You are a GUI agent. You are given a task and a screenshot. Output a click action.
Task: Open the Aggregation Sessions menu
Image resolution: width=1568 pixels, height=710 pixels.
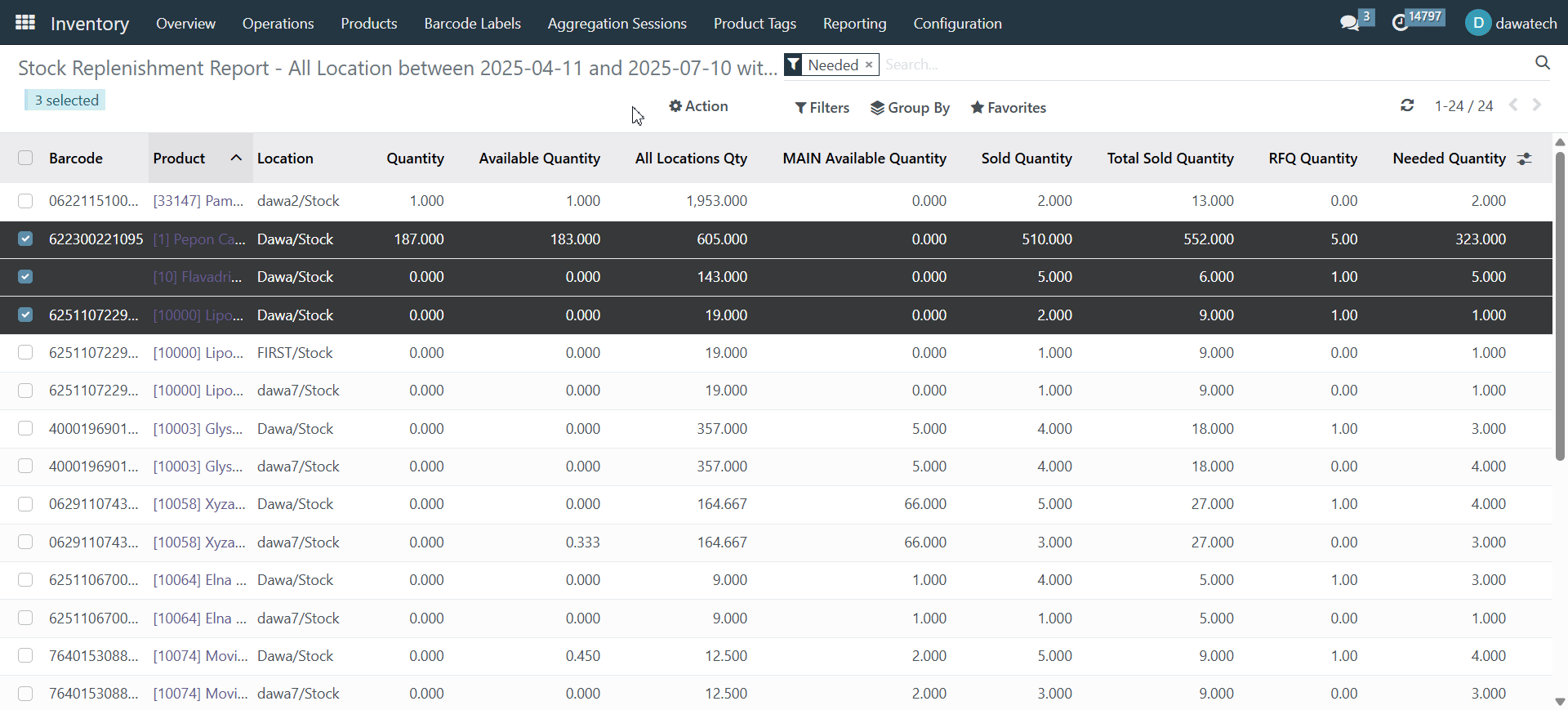617,24
